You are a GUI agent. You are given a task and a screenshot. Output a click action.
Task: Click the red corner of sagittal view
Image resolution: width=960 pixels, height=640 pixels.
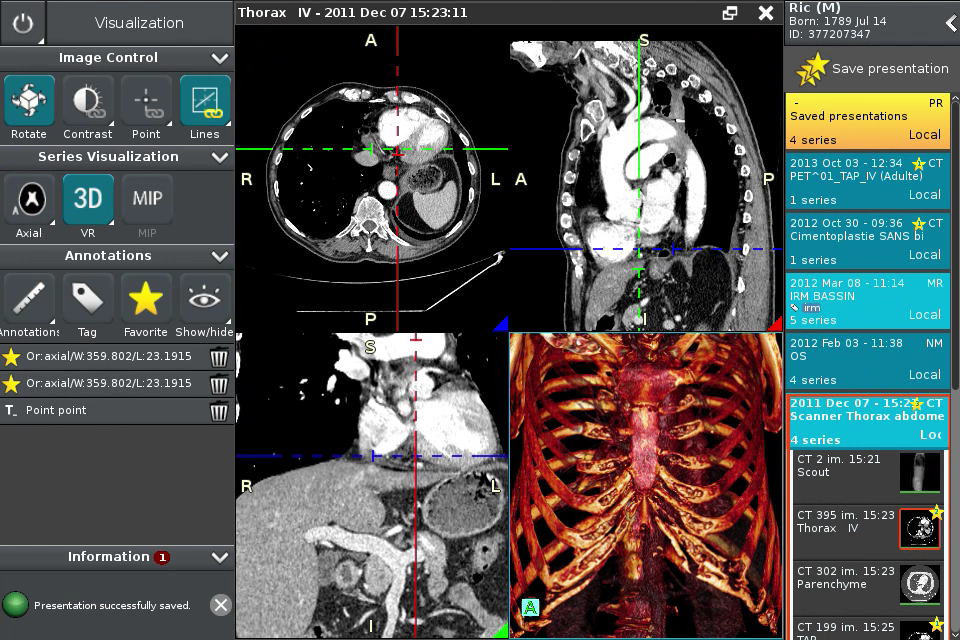coord(776,324)
